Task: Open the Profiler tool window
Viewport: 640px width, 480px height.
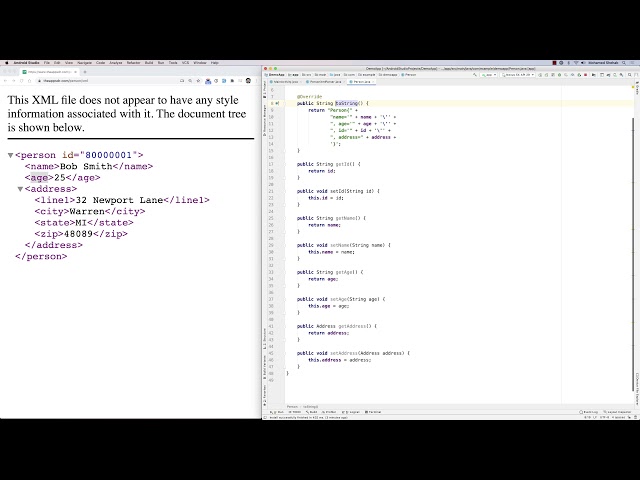Action: [329, 412]
